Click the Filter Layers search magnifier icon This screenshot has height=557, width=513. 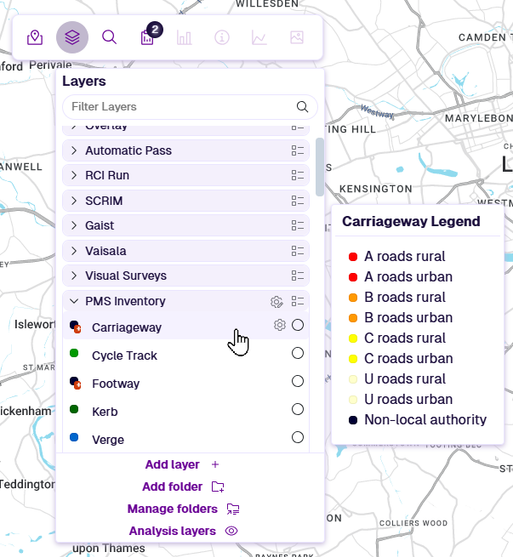(302, 107)
